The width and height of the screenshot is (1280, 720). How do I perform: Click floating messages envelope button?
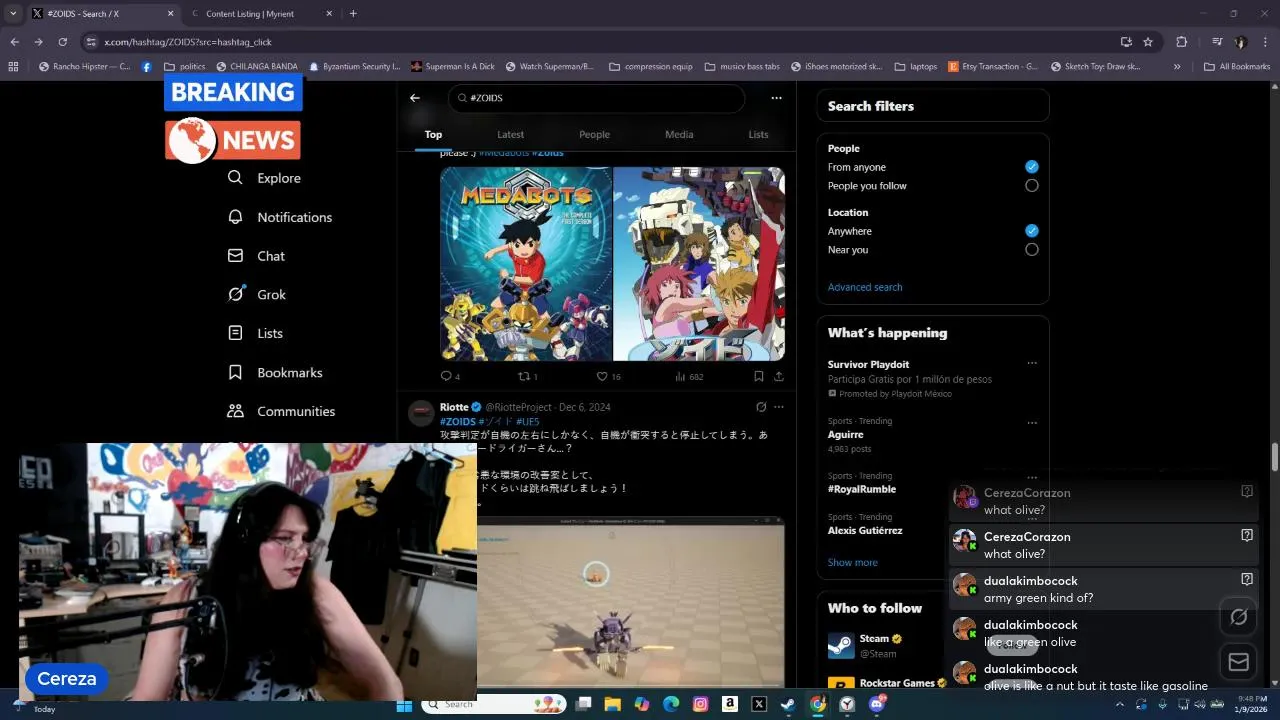(1238, 662)
